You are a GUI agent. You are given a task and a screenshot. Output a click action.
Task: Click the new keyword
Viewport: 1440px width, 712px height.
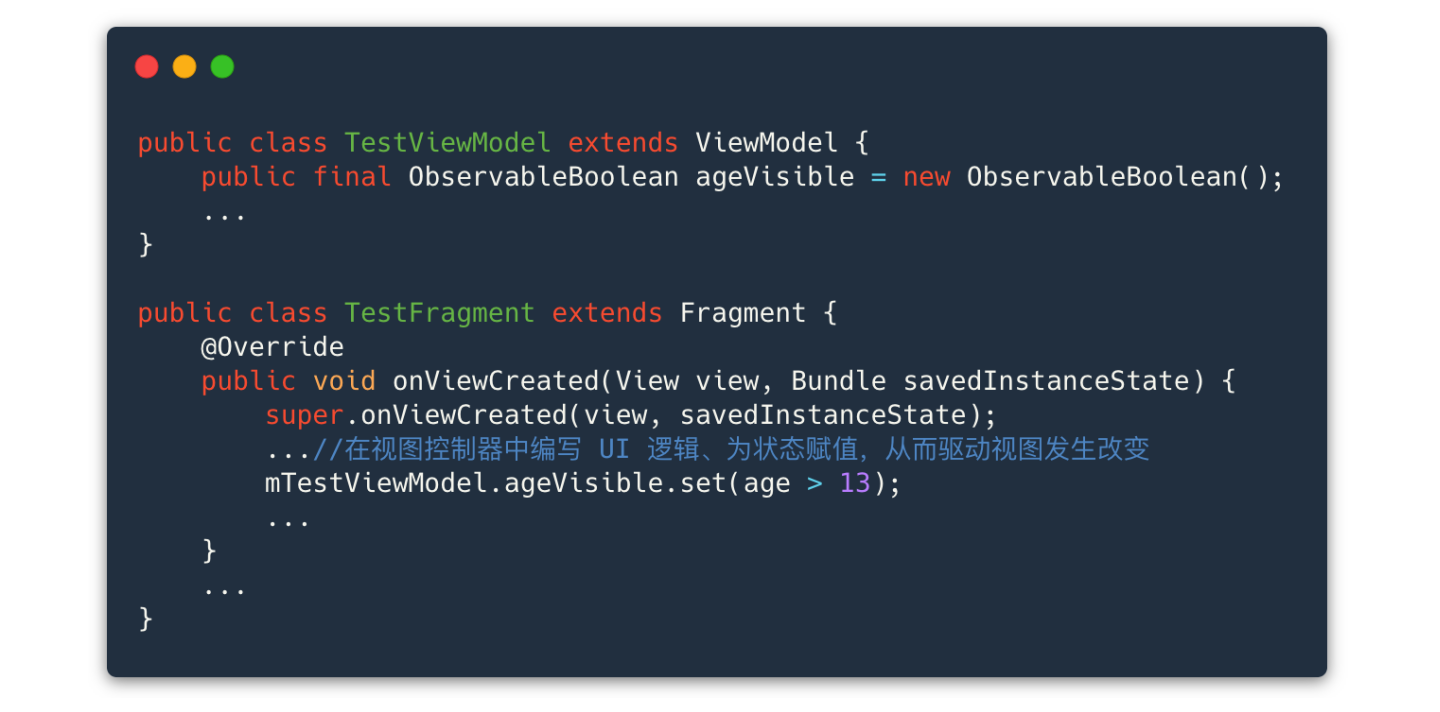(926, 178)
